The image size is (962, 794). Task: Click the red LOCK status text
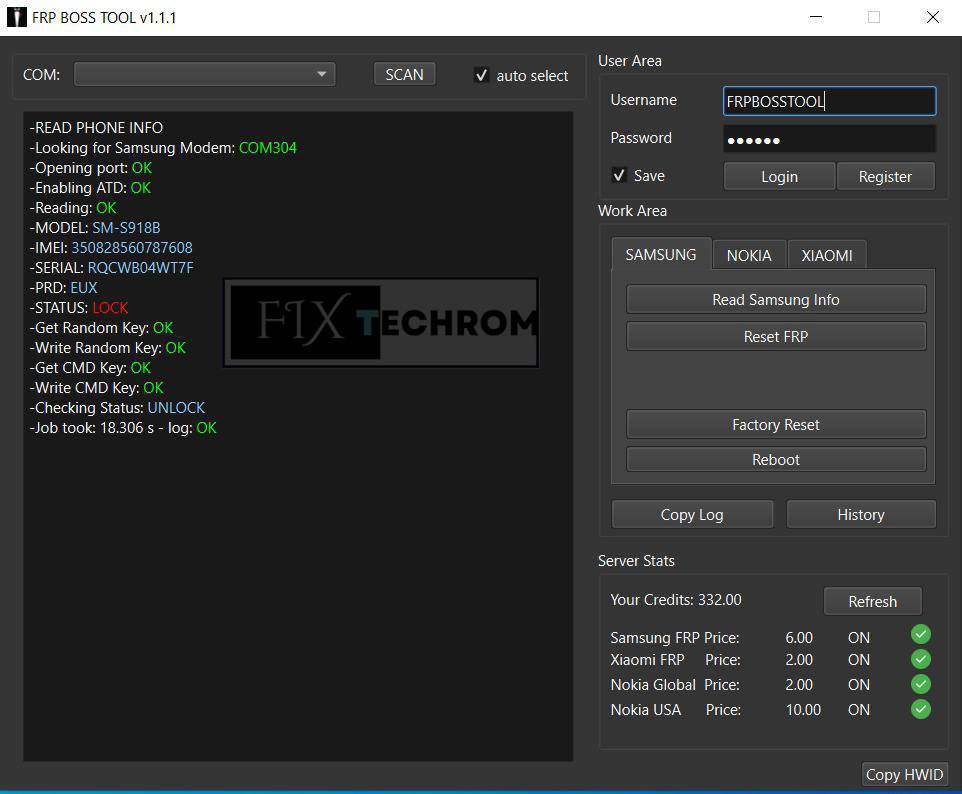click(110, 307)
